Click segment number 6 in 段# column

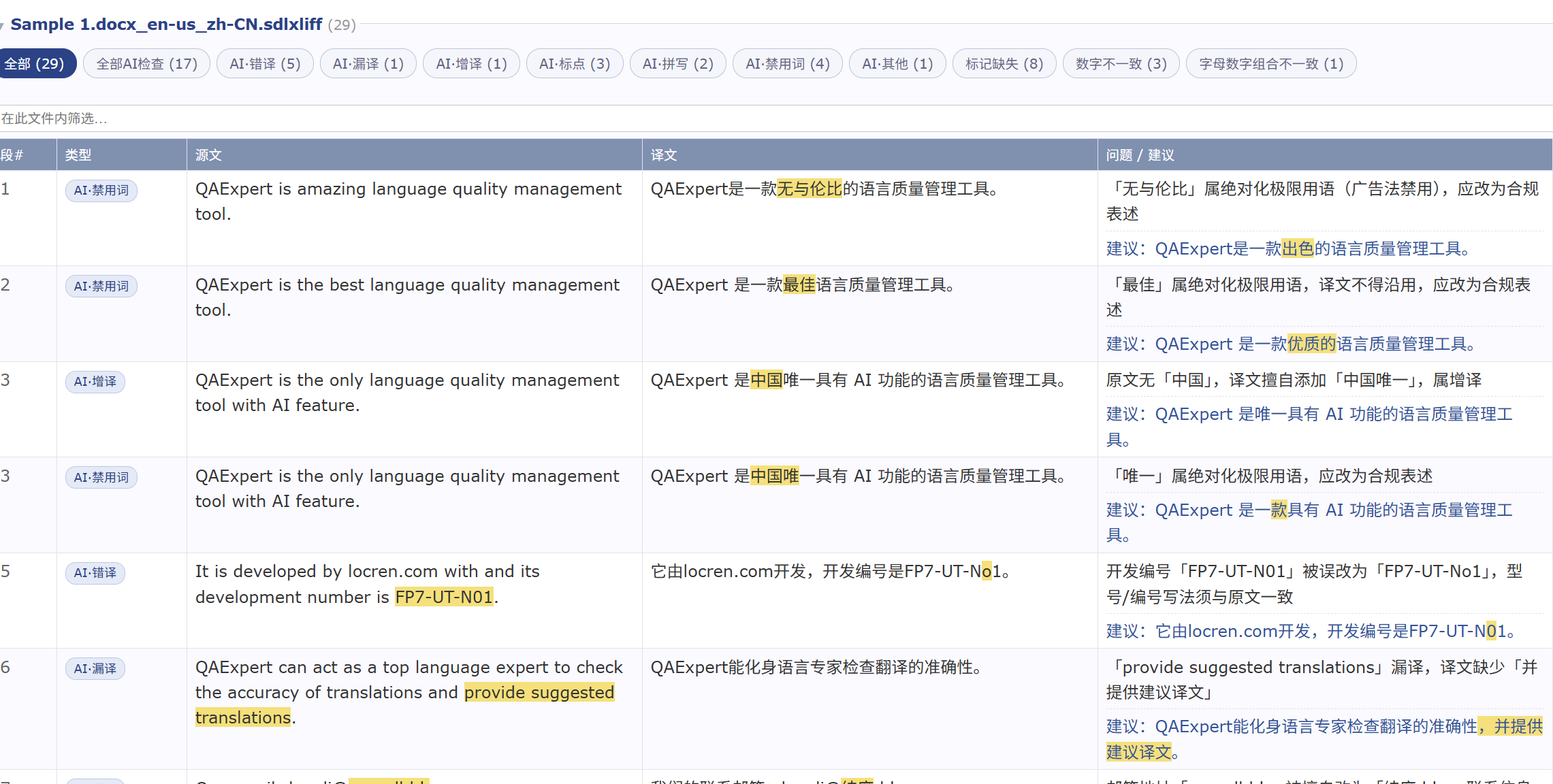tap(5, 668)
